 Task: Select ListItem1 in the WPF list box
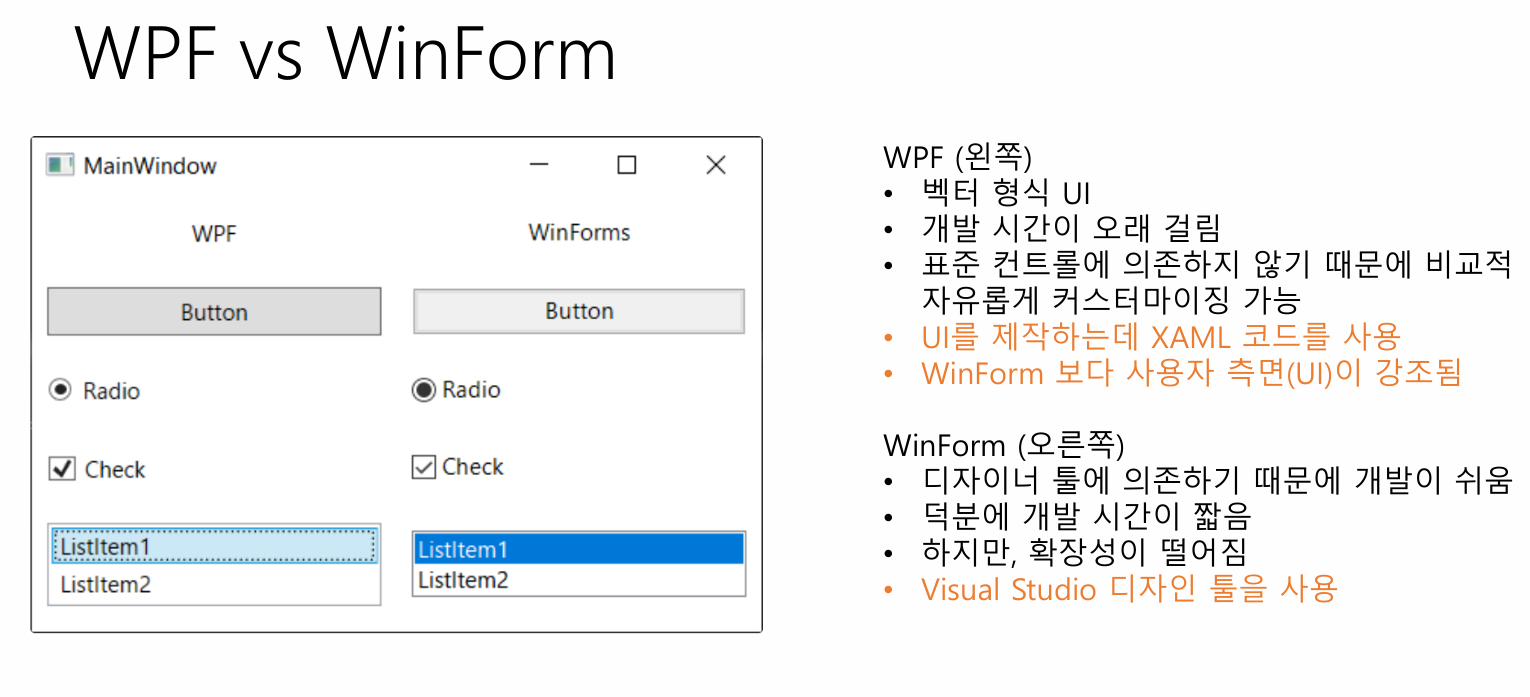click(214, 547)
